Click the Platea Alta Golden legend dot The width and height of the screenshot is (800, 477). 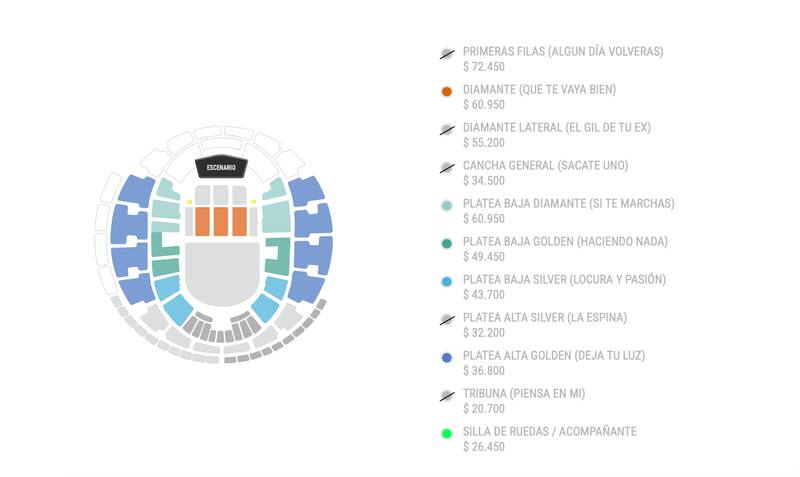447,358
